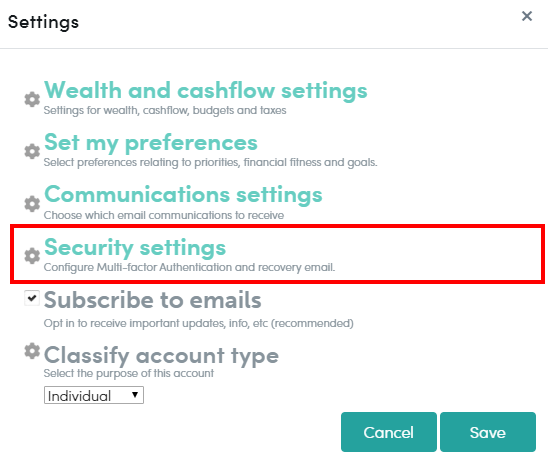Click Configure Multi-factor Authentication description text
Screen dimensions: 548x465
tap(189, 267)
